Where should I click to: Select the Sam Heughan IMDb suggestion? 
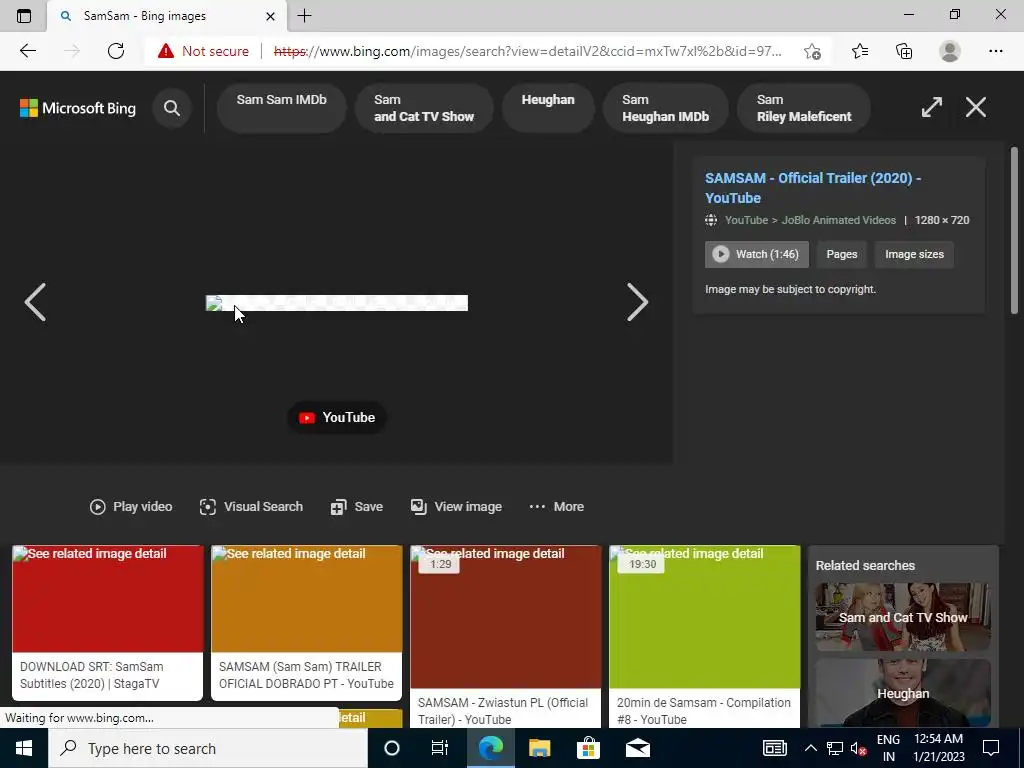pos(665,108)
